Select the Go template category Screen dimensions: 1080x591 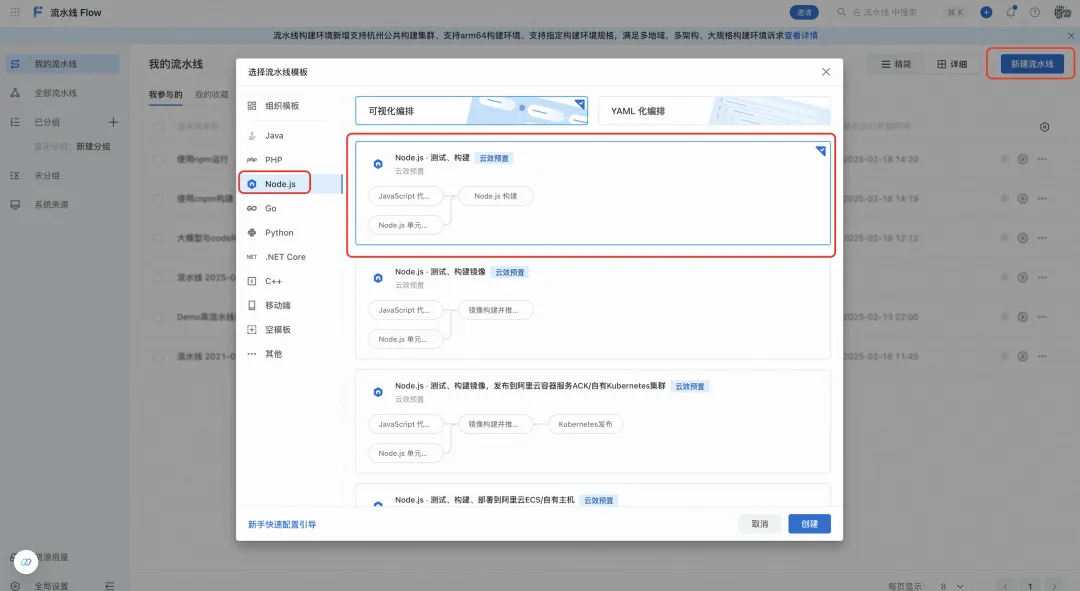271,208
